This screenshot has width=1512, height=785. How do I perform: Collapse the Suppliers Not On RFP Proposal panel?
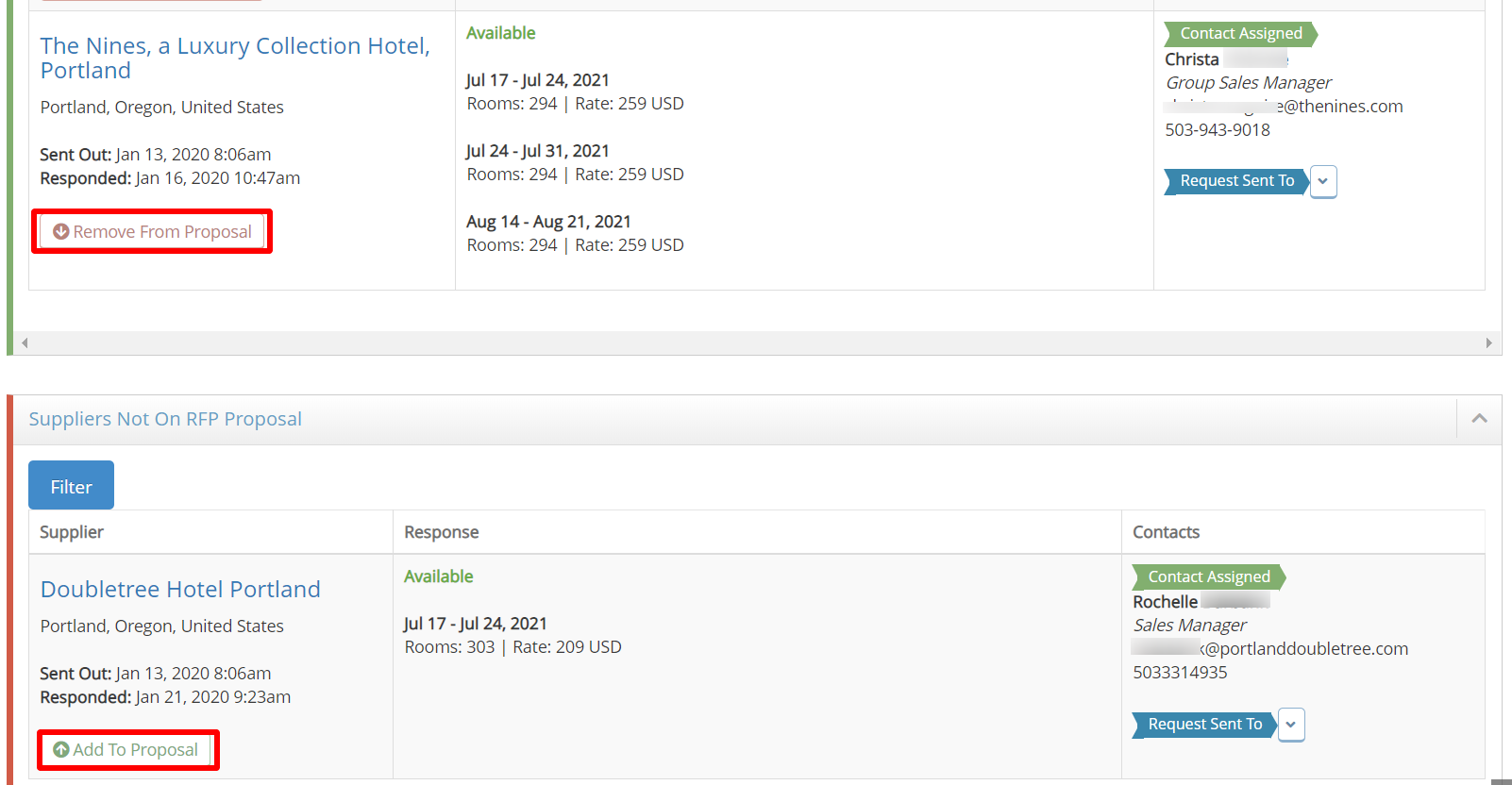coord(1479,419)
